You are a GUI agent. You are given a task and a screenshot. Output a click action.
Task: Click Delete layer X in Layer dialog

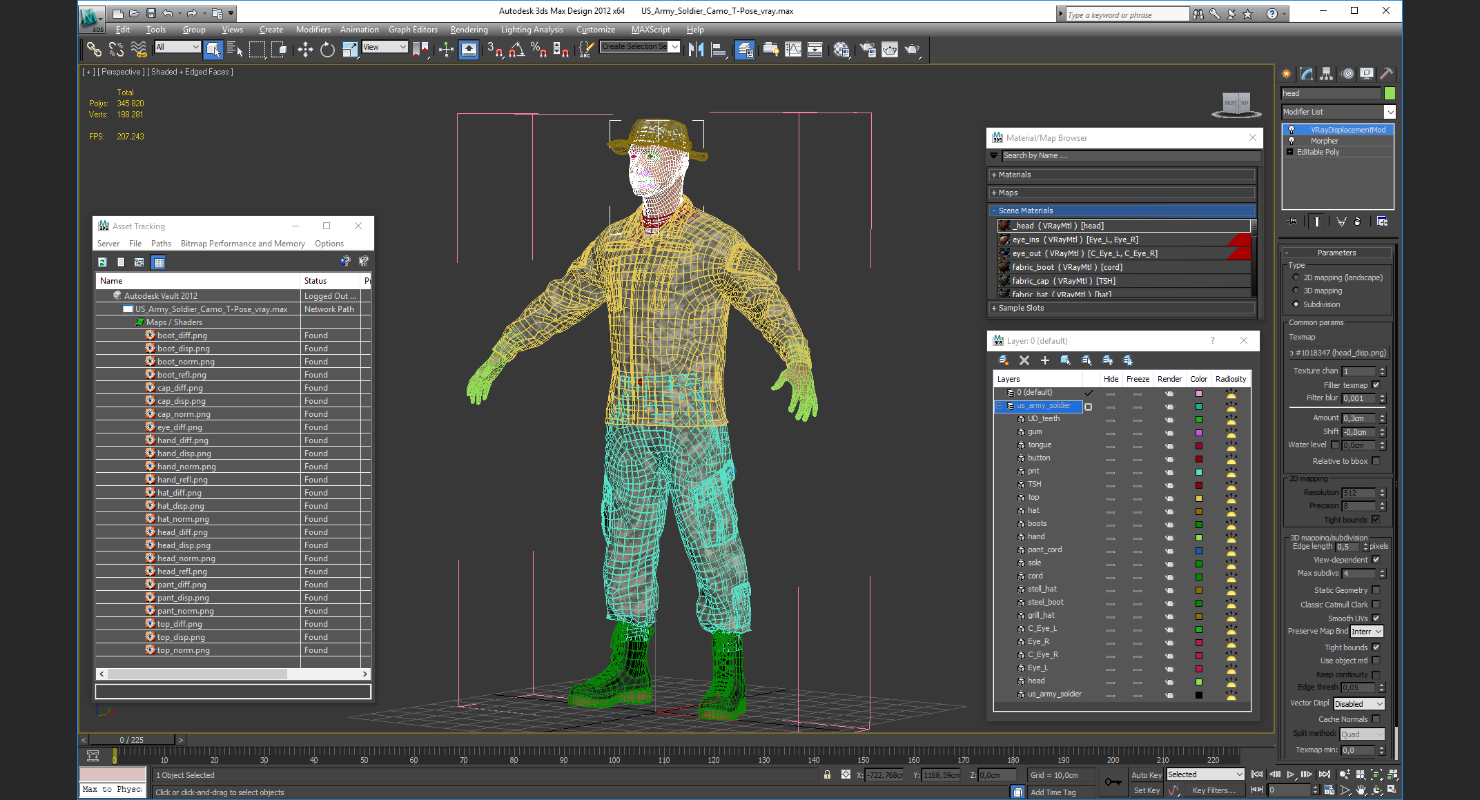[1024, 360]
